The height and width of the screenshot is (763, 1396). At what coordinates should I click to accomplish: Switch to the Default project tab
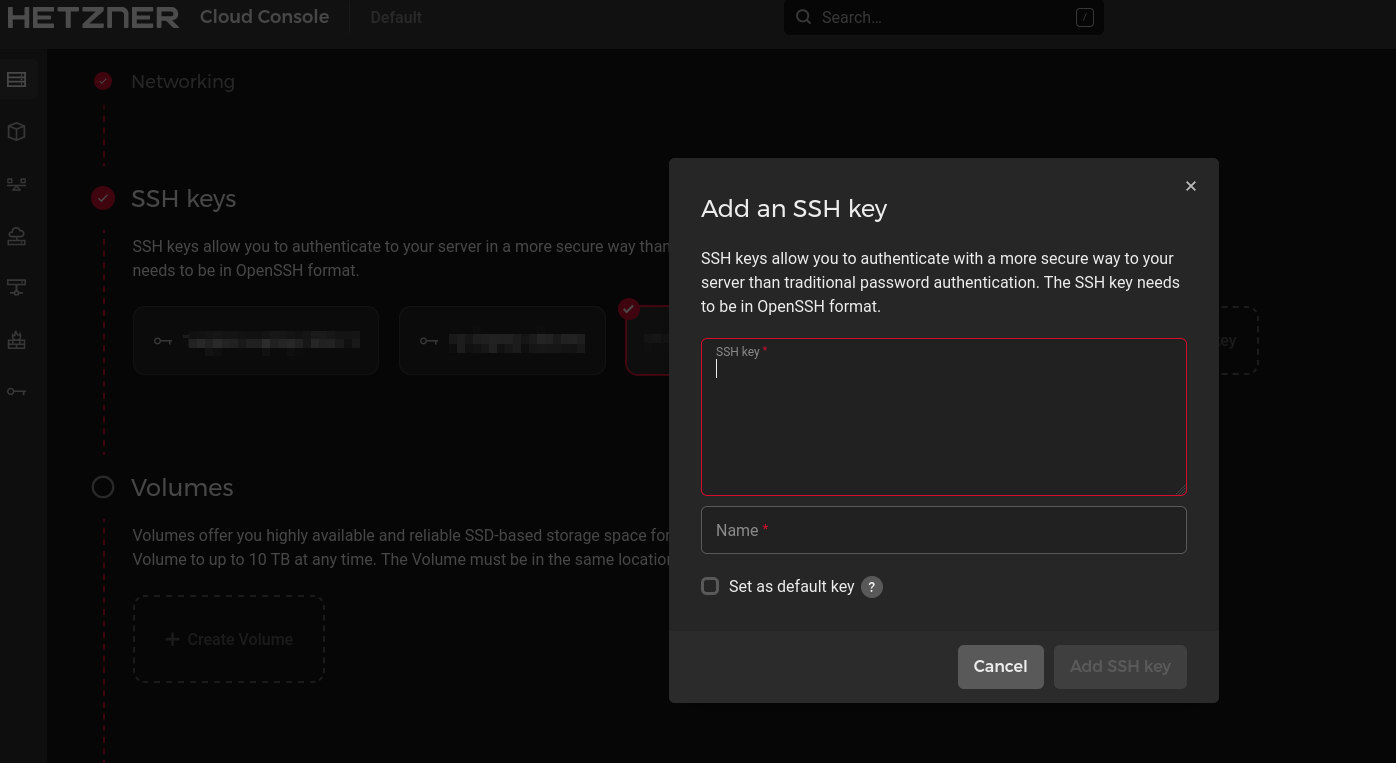click(396, 17)
